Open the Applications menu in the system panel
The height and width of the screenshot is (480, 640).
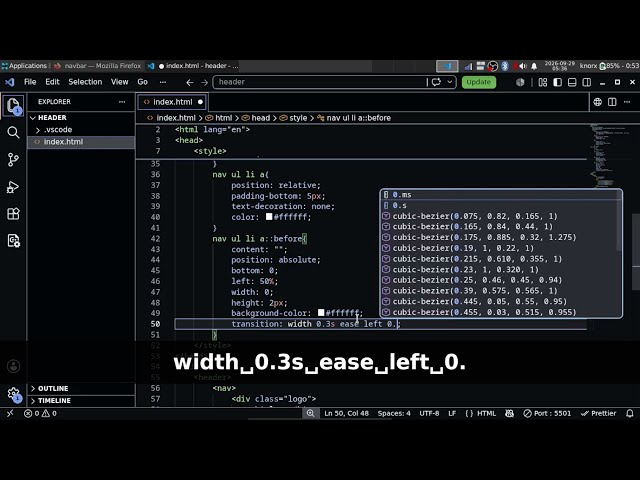(24, 66)
